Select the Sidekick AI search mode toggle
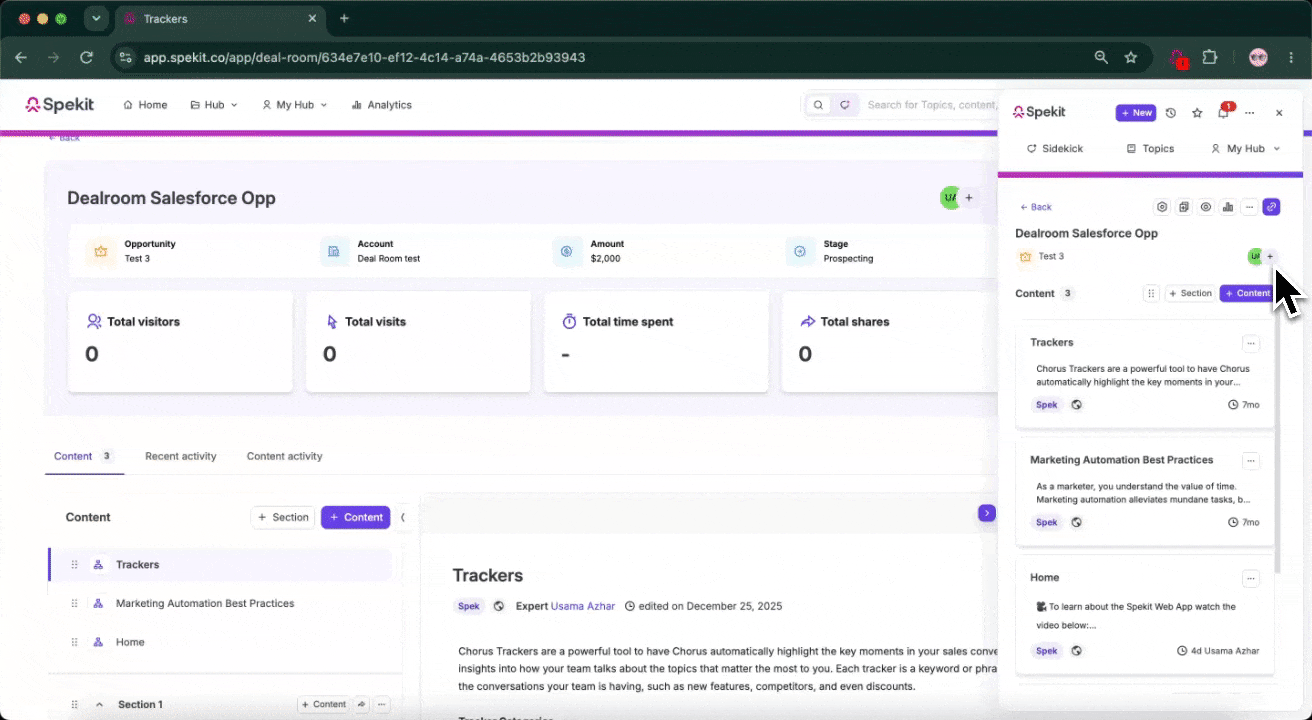Screen dimensions: 1312x720 click(x=845, y=105)
